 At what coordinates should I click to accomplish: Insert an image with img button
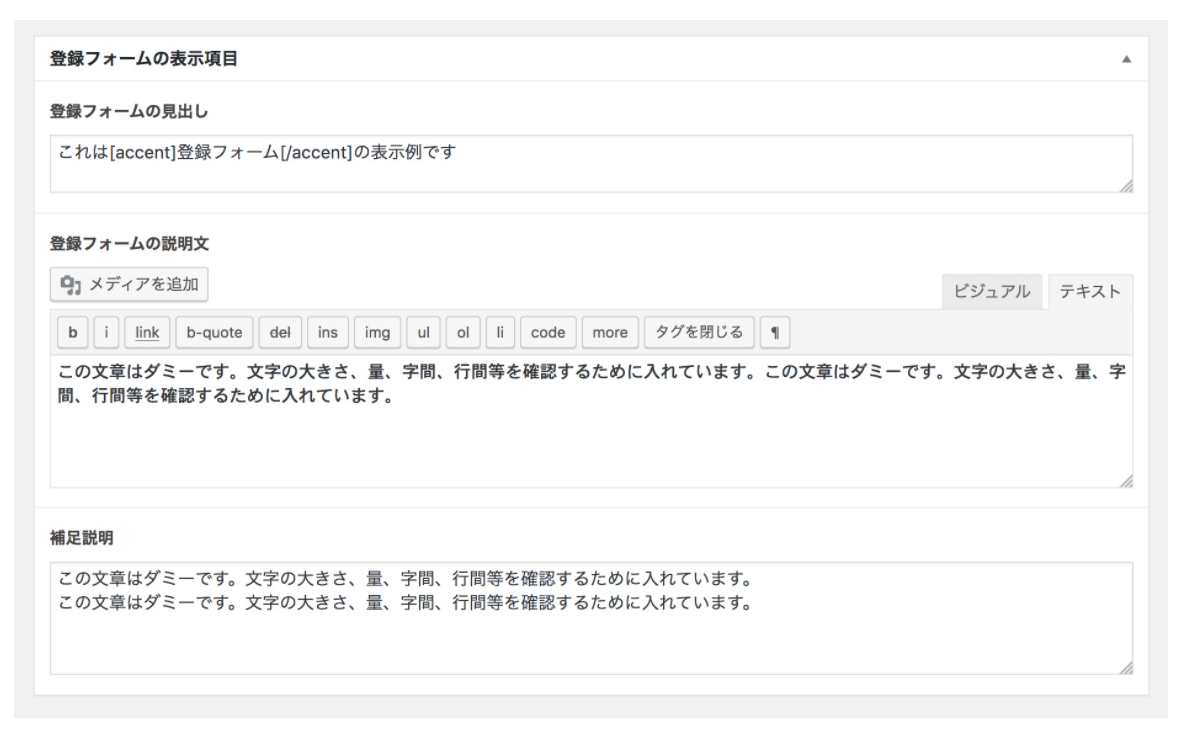pyautogui.click(x=377, y=332)
